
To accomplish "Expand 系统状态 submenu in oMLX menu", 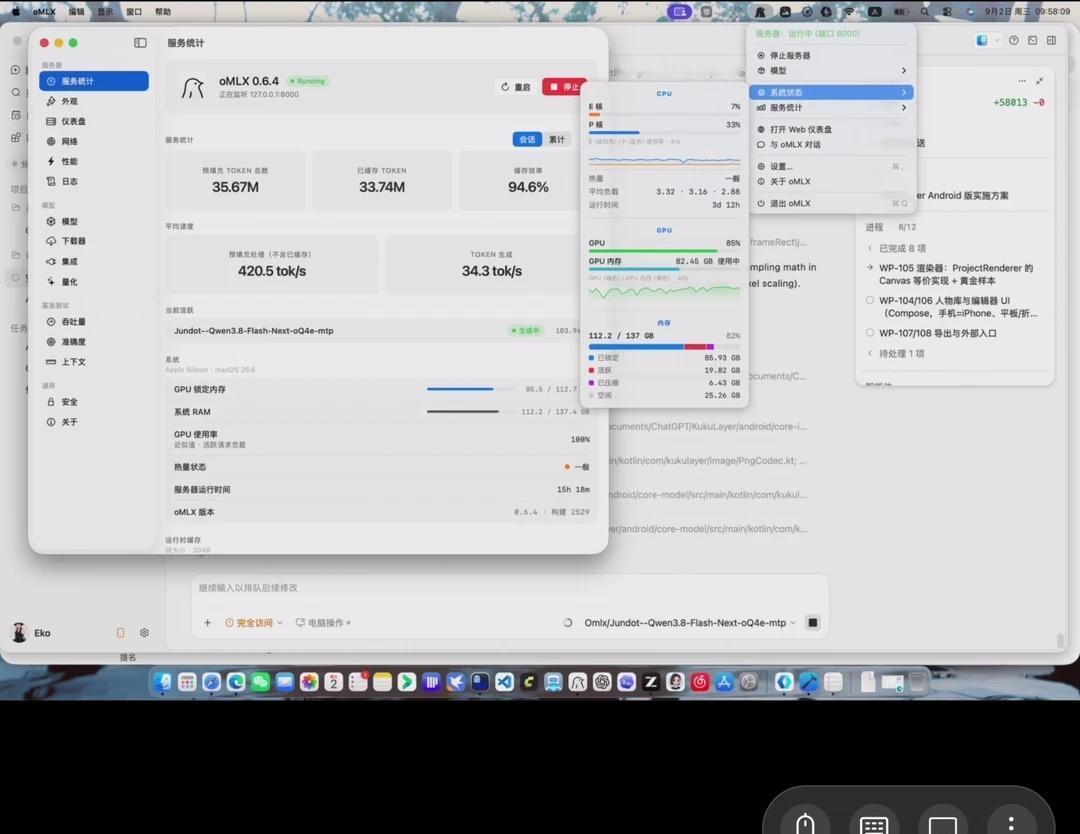I will [x=831, y=92].
